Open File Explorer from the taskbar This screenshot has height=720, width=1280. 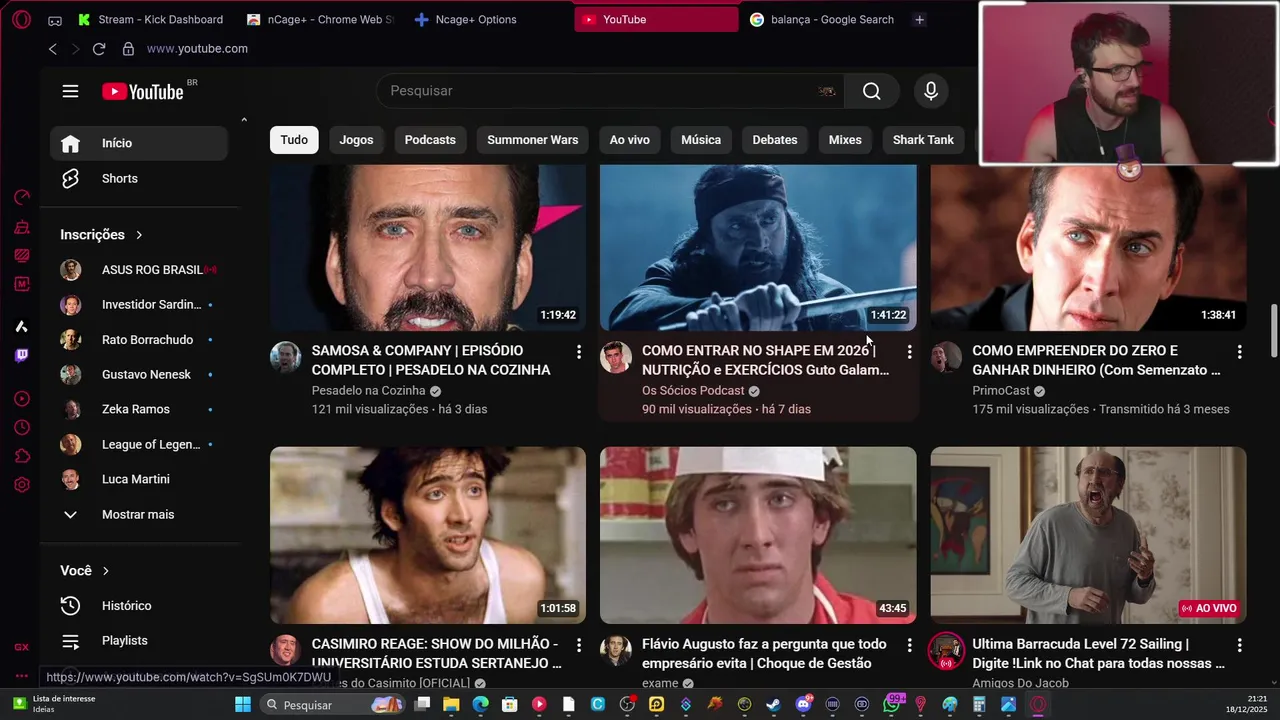pyautogui.click(x=451, y=705)
